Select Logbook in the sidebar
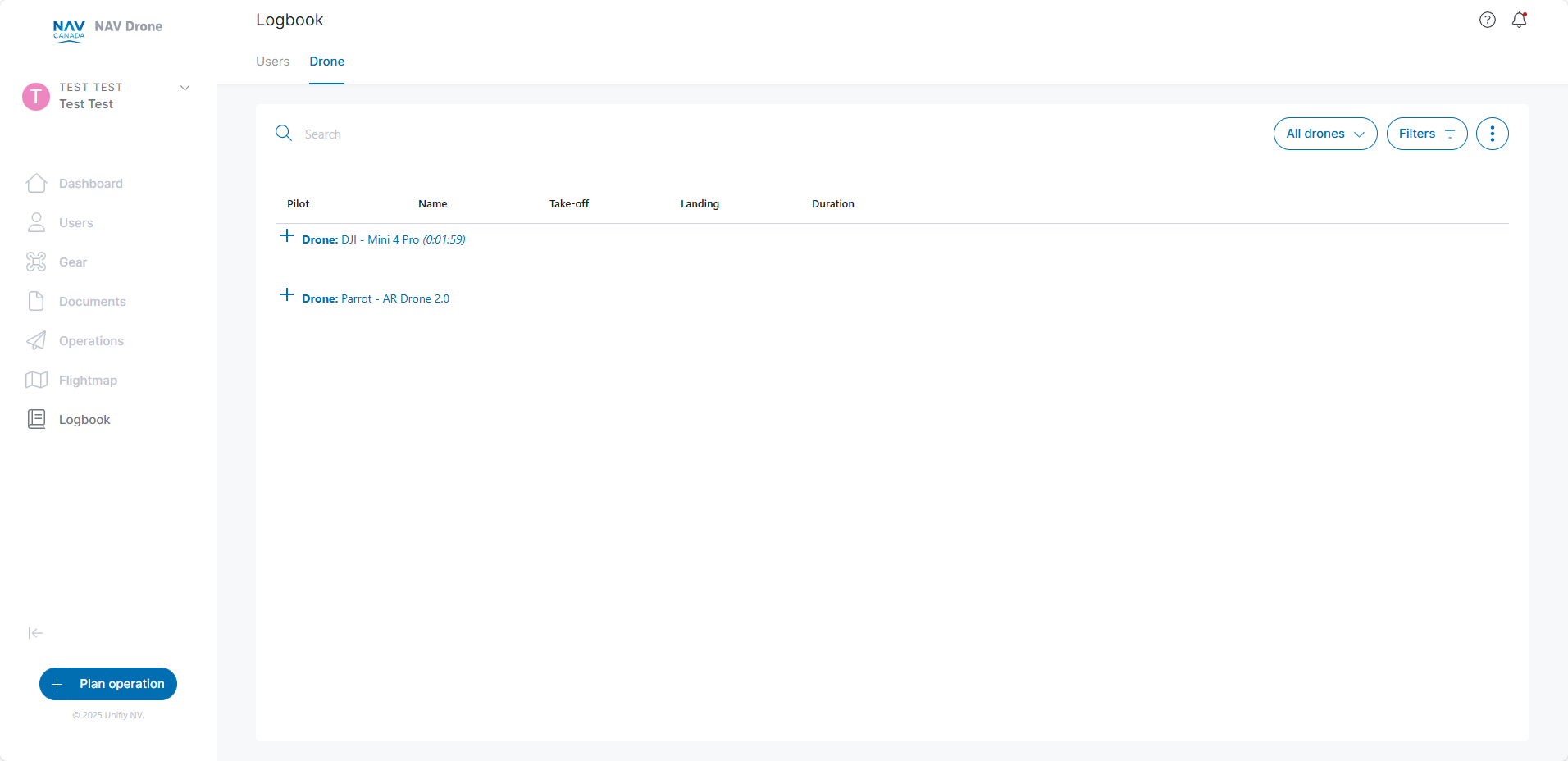 [84, 420]
